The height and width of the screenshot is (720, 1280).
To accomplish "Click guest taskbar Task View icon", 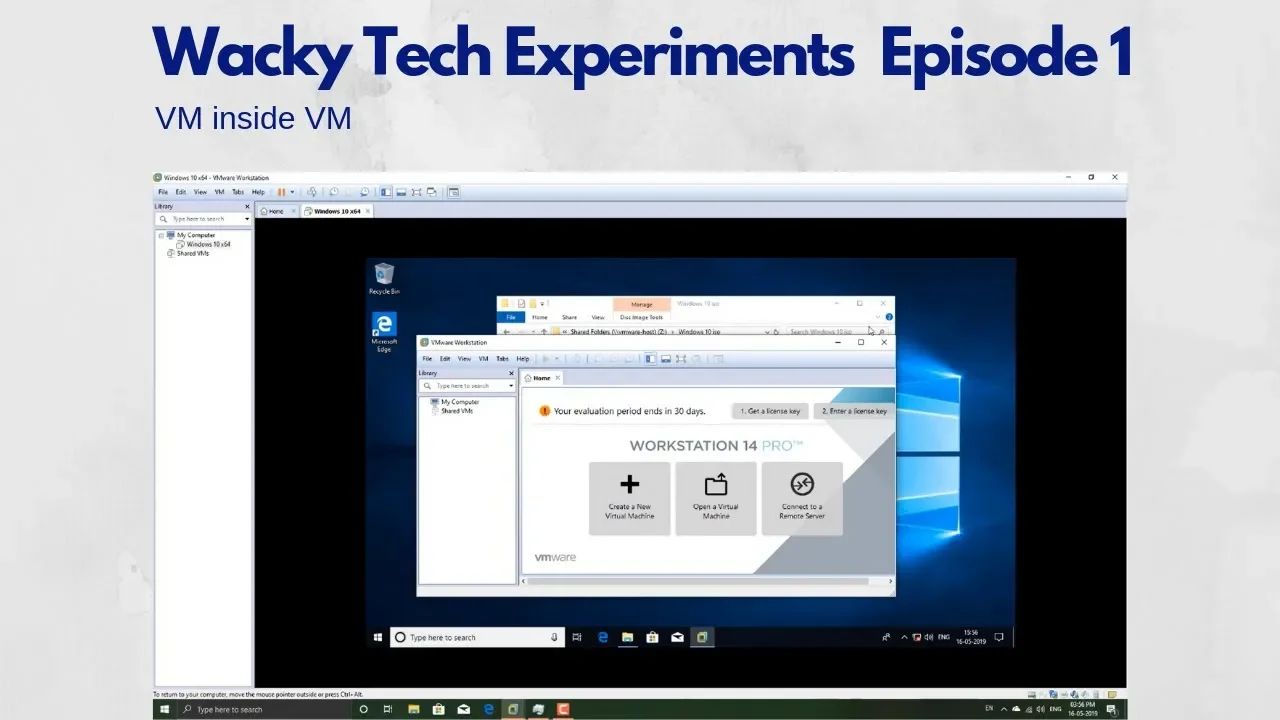I will (x=577, y=637).
